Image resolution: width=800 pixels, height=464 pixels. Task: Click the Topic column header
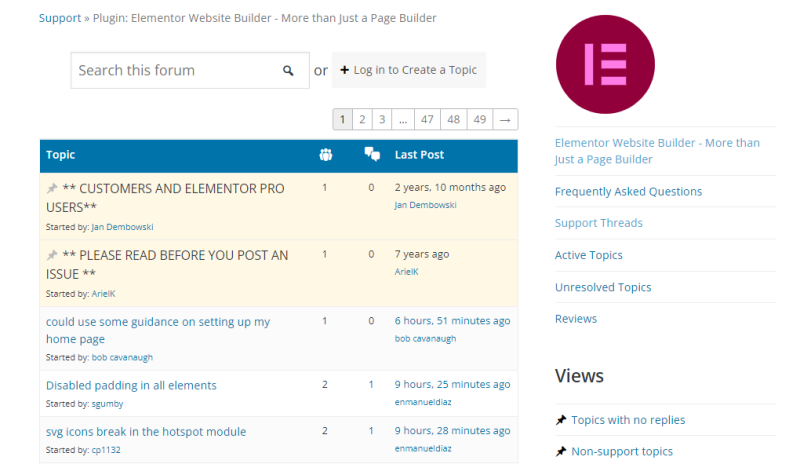pyautogui.click(x=60, y=155)
